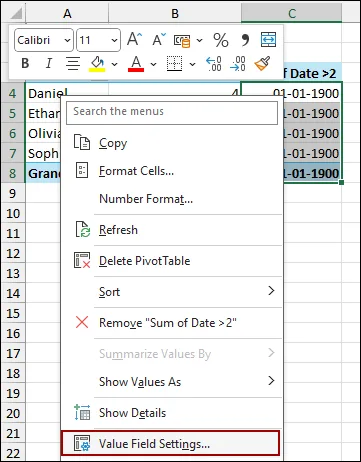Select column C header

[x=291, y=13]
